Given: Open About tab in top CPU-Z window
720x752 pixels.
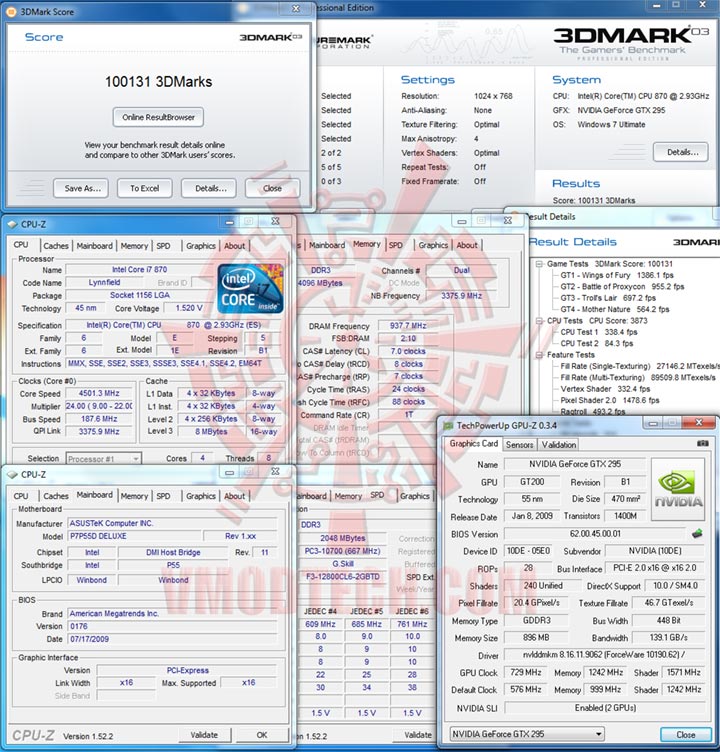Looking at the screenshot, I should click(x=234, y=246).
